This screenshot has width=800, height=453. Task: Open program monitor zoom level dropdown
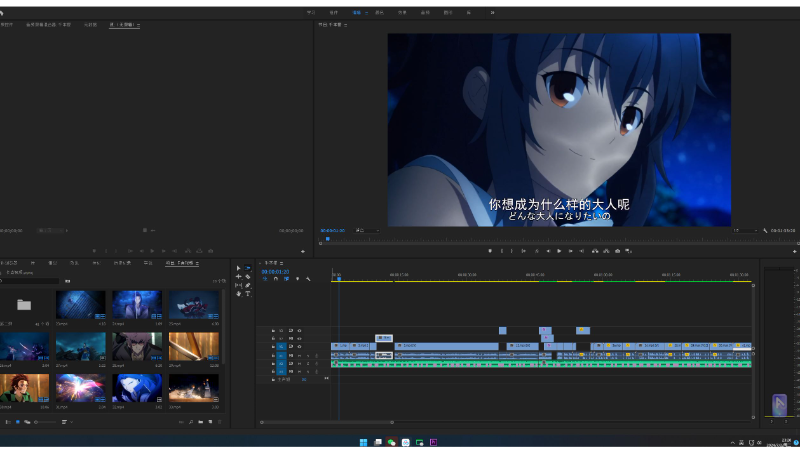(367, 231)
